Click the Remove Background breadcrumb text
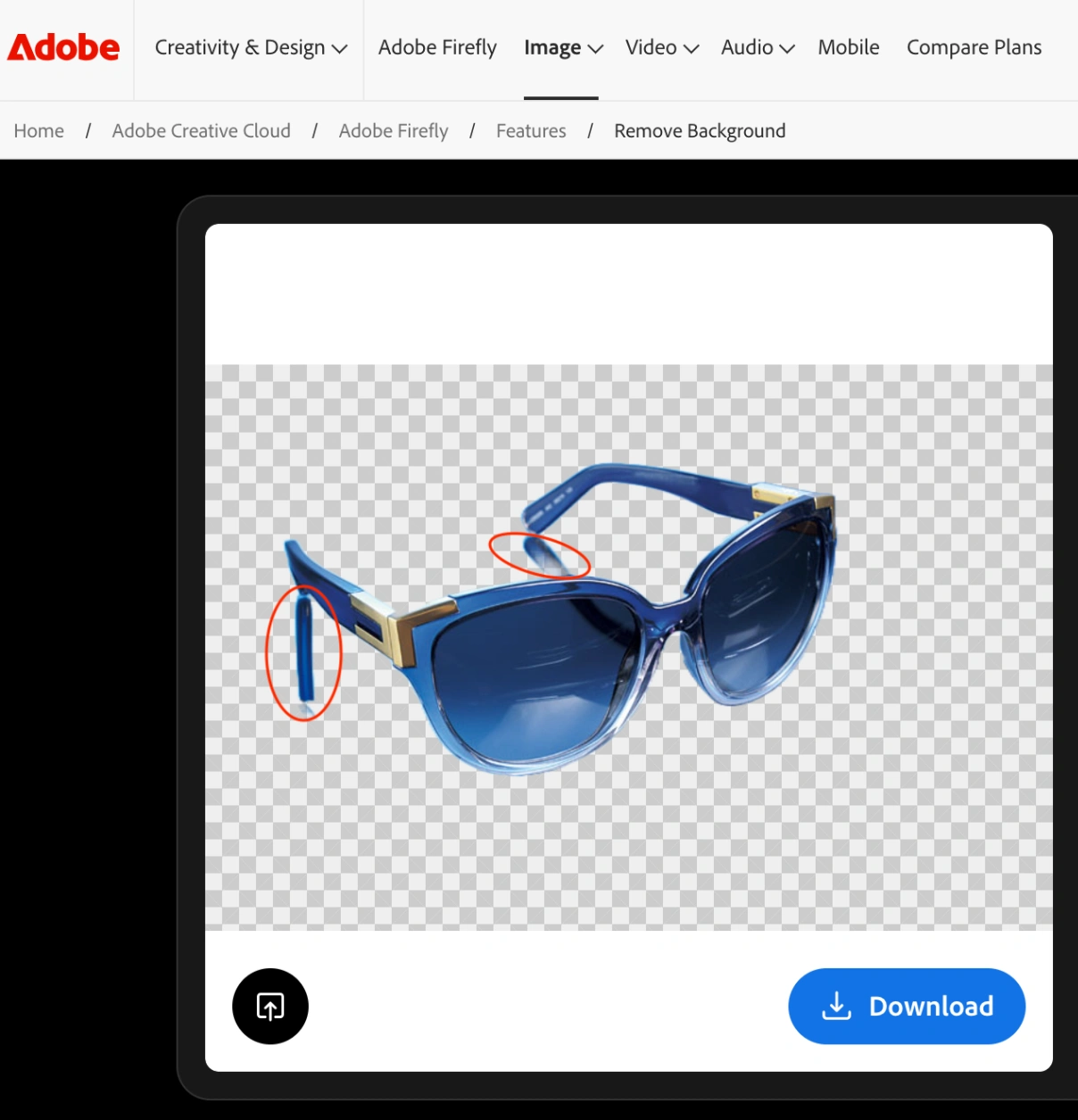Viewport: 1078px width, 1120px height. point(700,131)
